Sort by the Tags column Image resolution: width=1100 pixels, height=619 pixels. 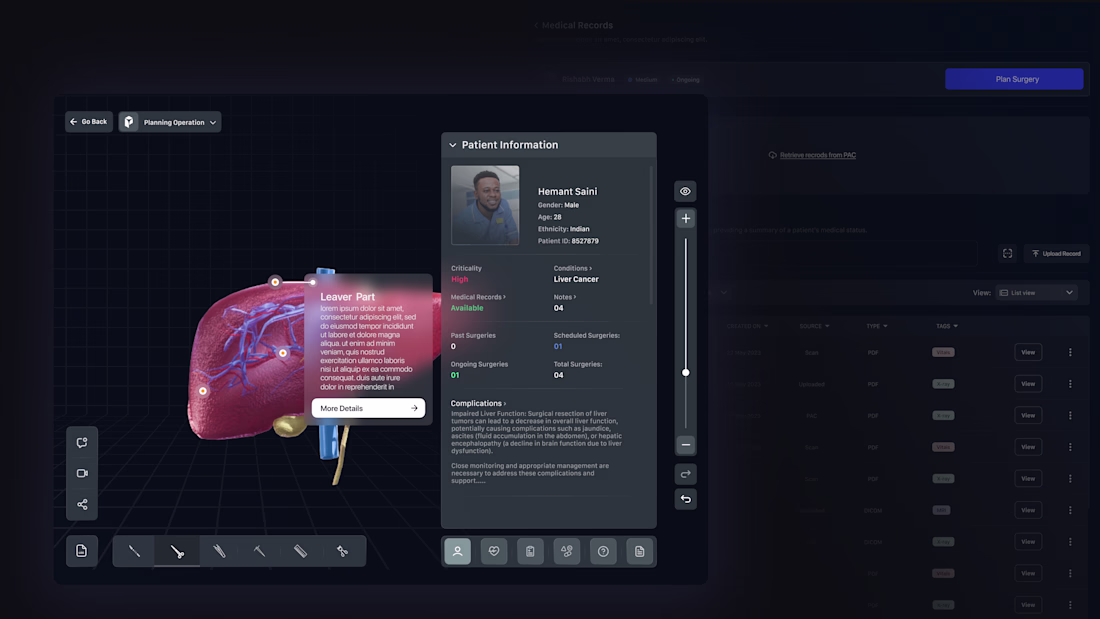[946, 326]
